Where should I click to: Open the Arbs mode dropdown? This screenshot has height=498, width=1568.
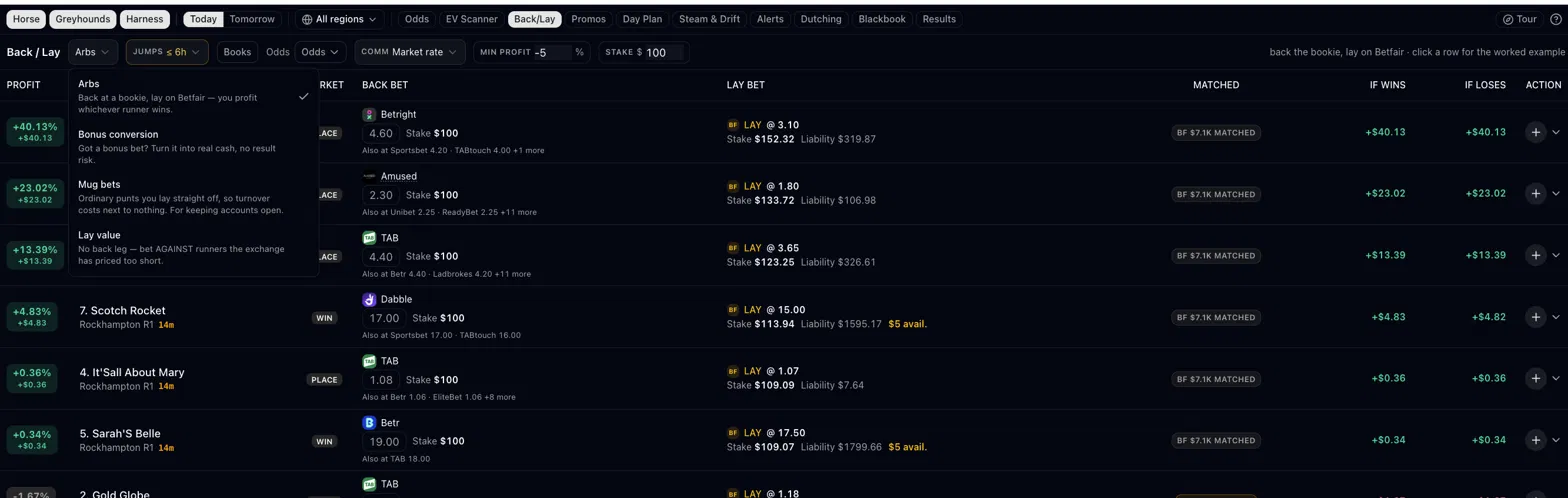(93, 52)
